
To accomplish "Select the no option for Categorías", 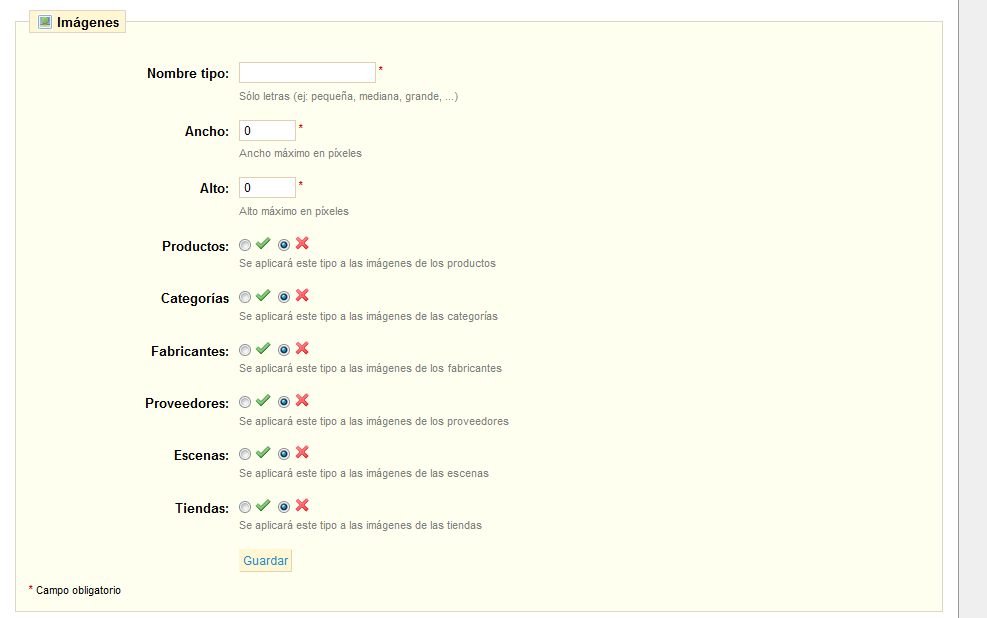I will coord(283,296).
